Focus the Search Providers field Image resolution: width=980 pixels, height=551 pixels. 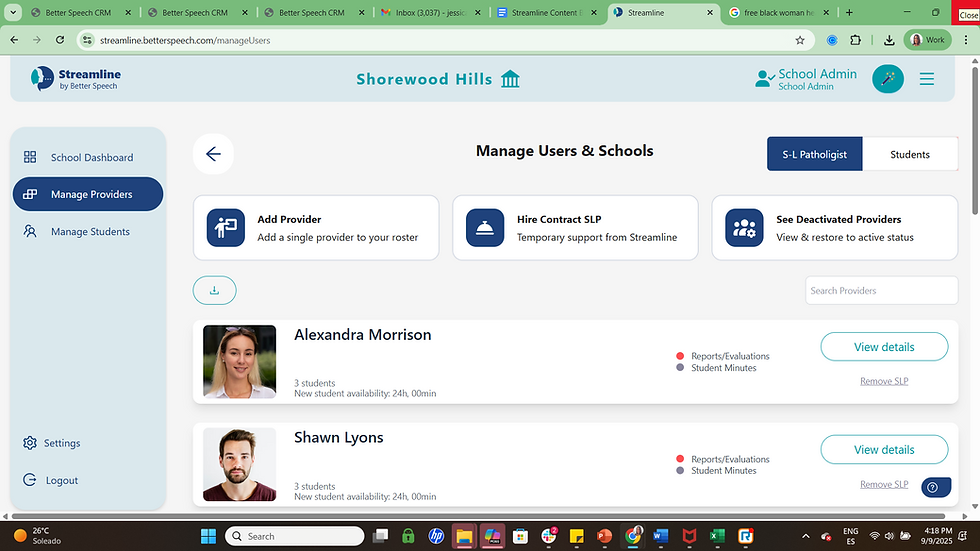(881, 290)
